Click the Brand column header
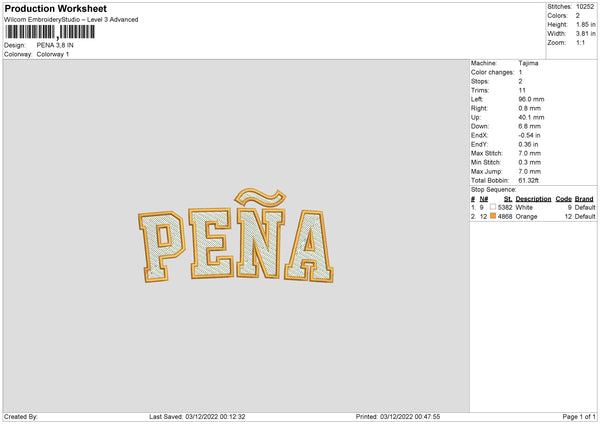 [x=584, y=199]
